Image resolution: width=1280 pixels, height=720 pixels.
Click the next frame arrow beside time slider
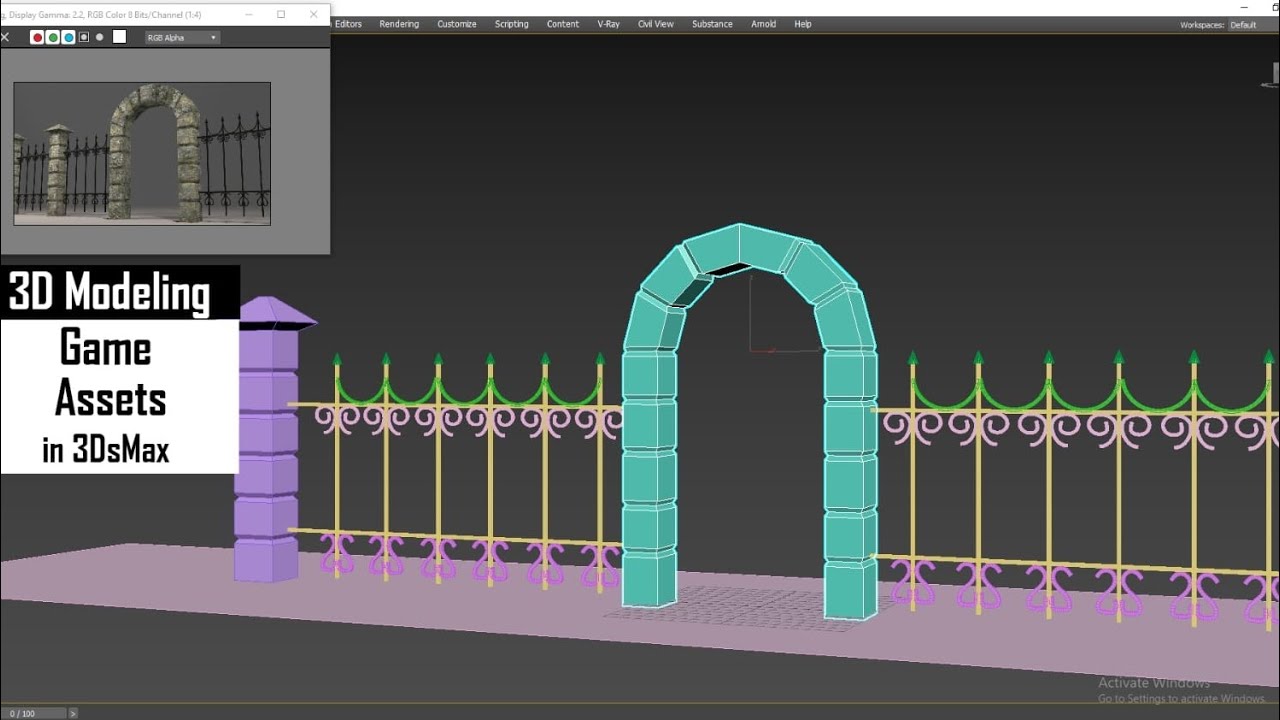[x=72, y=713]
